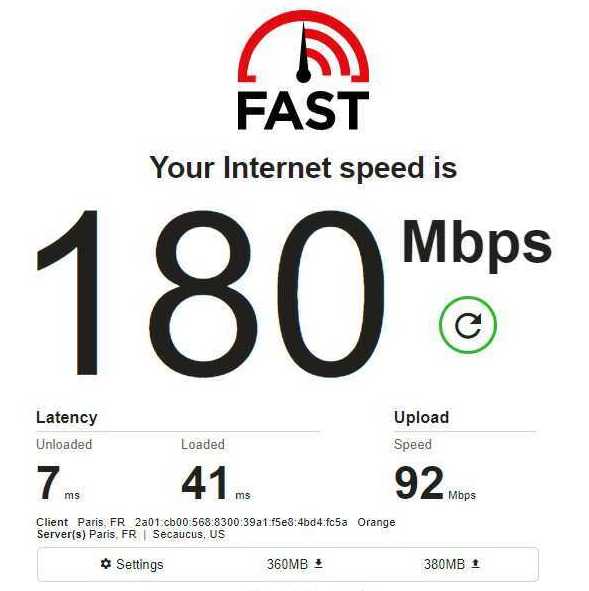The image size is (589, 591).
Task: Click the Orange ISP name
Action: tap(376, 522)
